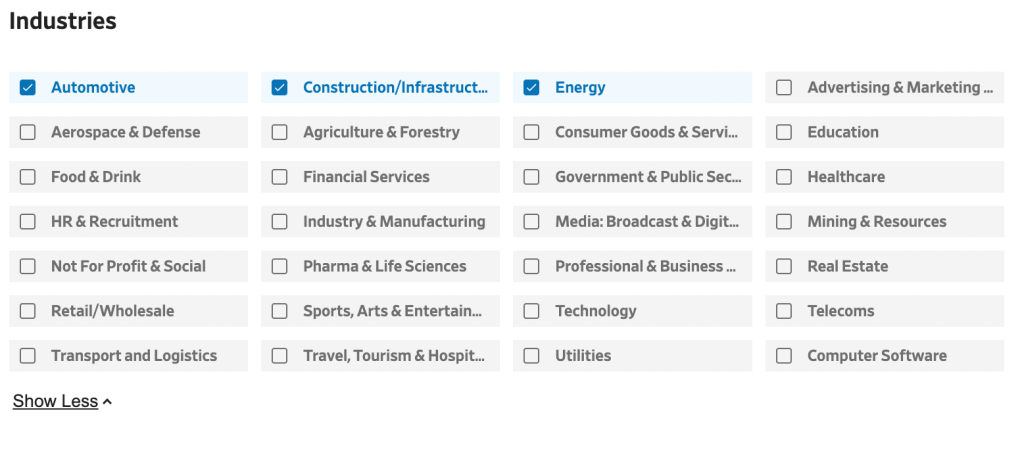Select the Financial Services checkbox
The height and width of the screenshot is (455, 1022).
280,177
